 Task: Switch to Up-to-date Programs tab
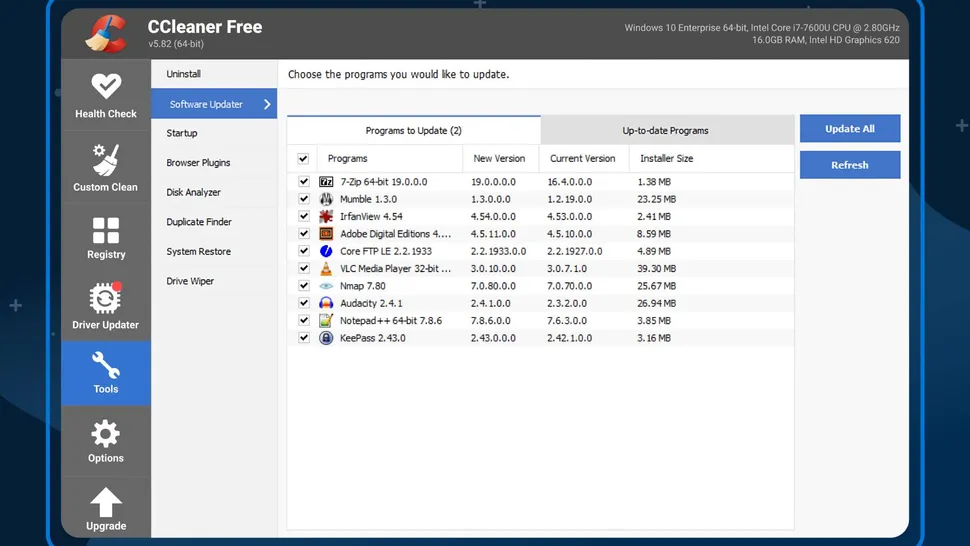pyautogui.click(x=665, y=131)
